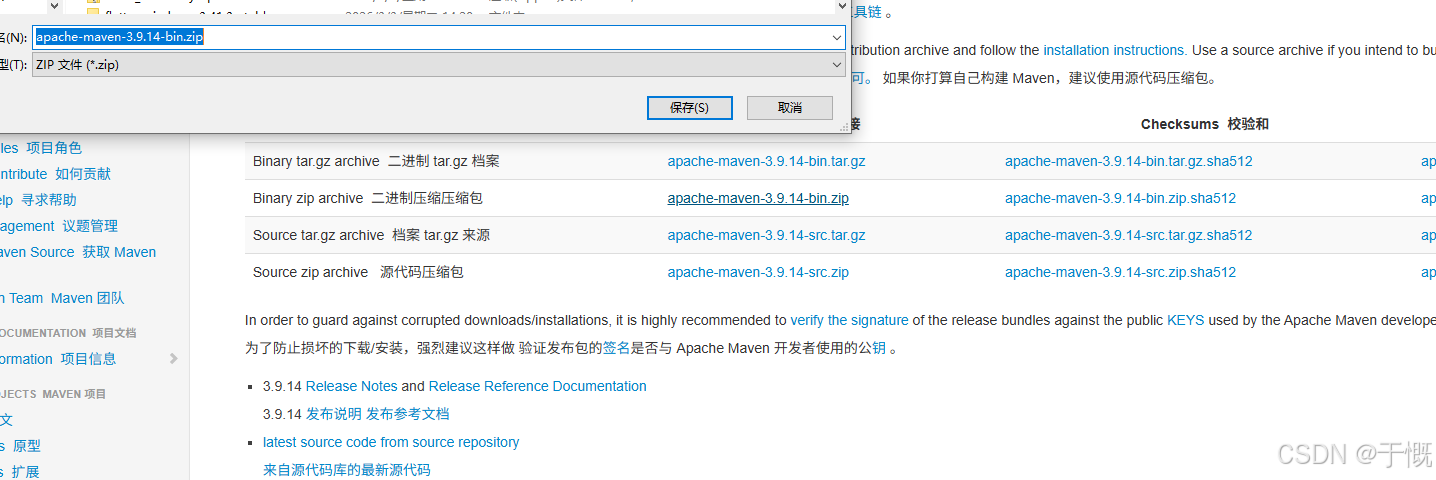The image size is (1436, 480).
Task: Open sidebar Maven 团队 link
Action: pyautogui.click(x=88, y=298)
